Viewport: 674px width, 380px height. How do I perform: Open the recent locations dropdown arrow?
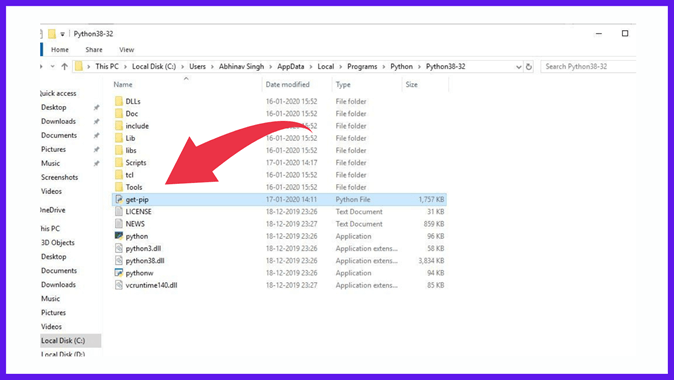(x=52, y=66)
